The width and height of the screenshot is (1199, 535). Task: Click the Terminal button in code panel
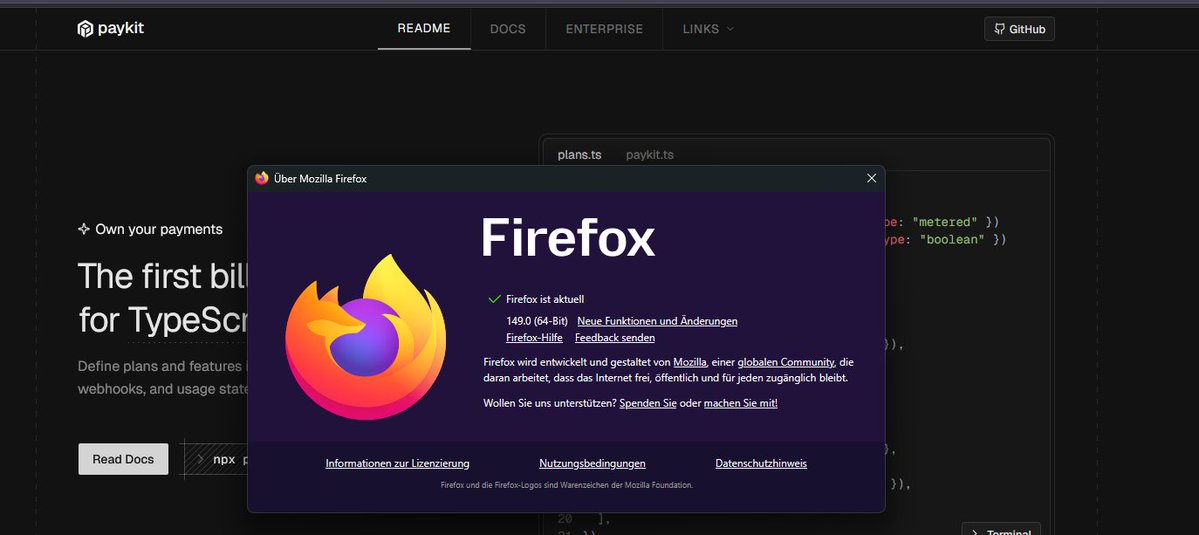[x=1001, y=529]
